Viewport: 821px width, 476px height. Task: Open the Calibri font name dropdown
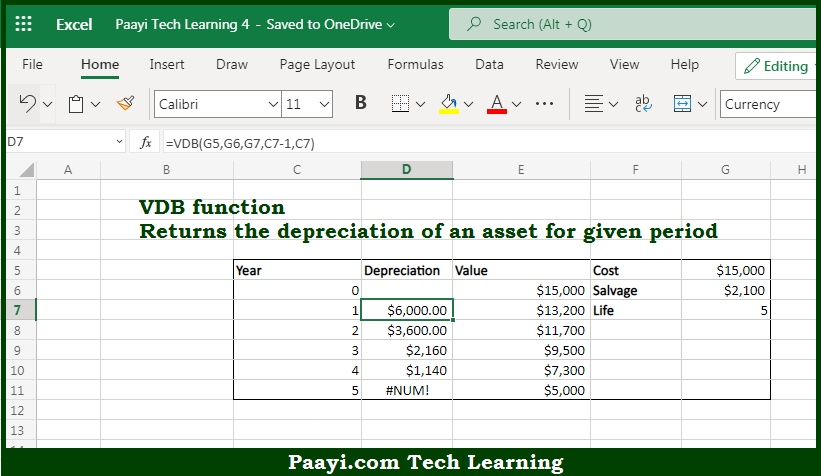click(273, 104)
